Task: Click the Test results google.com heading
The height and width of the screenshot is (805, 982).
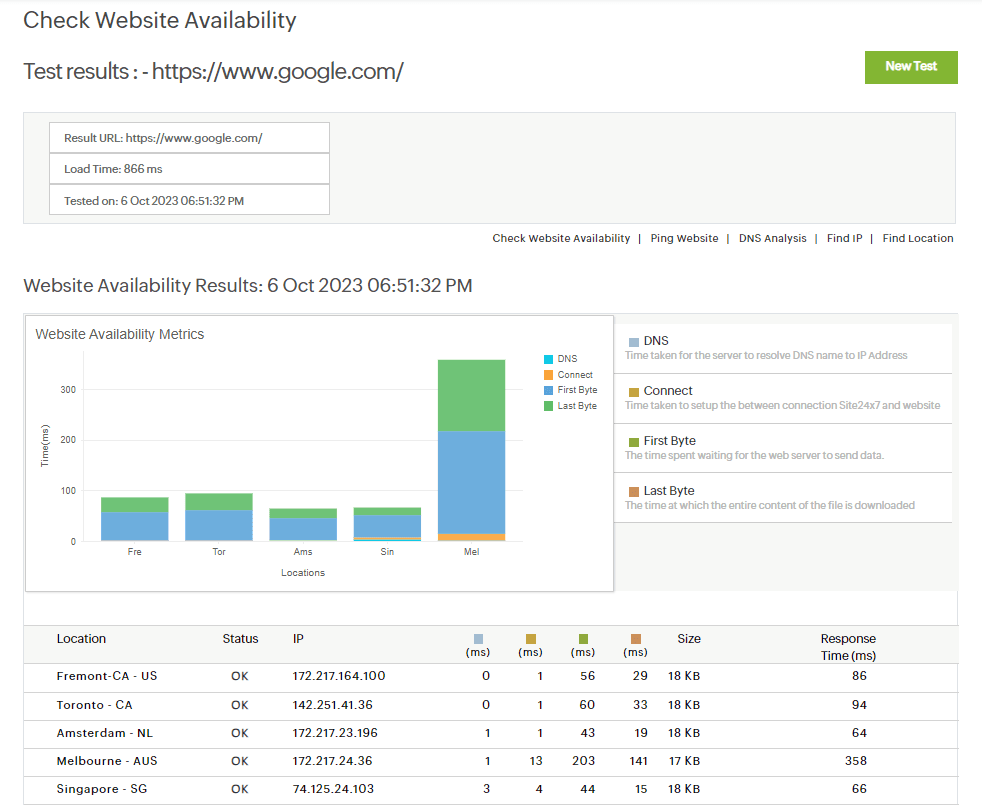Action: pyautogui.click(x=214, y=72)
